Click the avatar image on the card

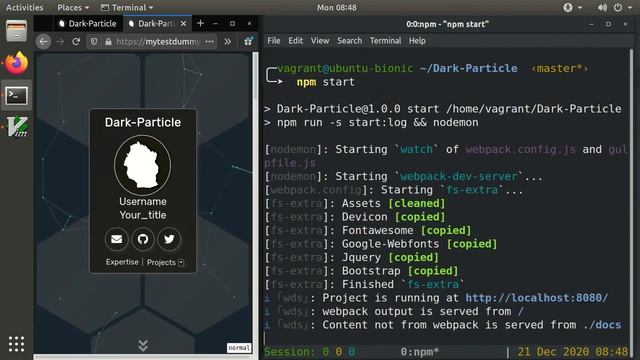tap(142, 165)
